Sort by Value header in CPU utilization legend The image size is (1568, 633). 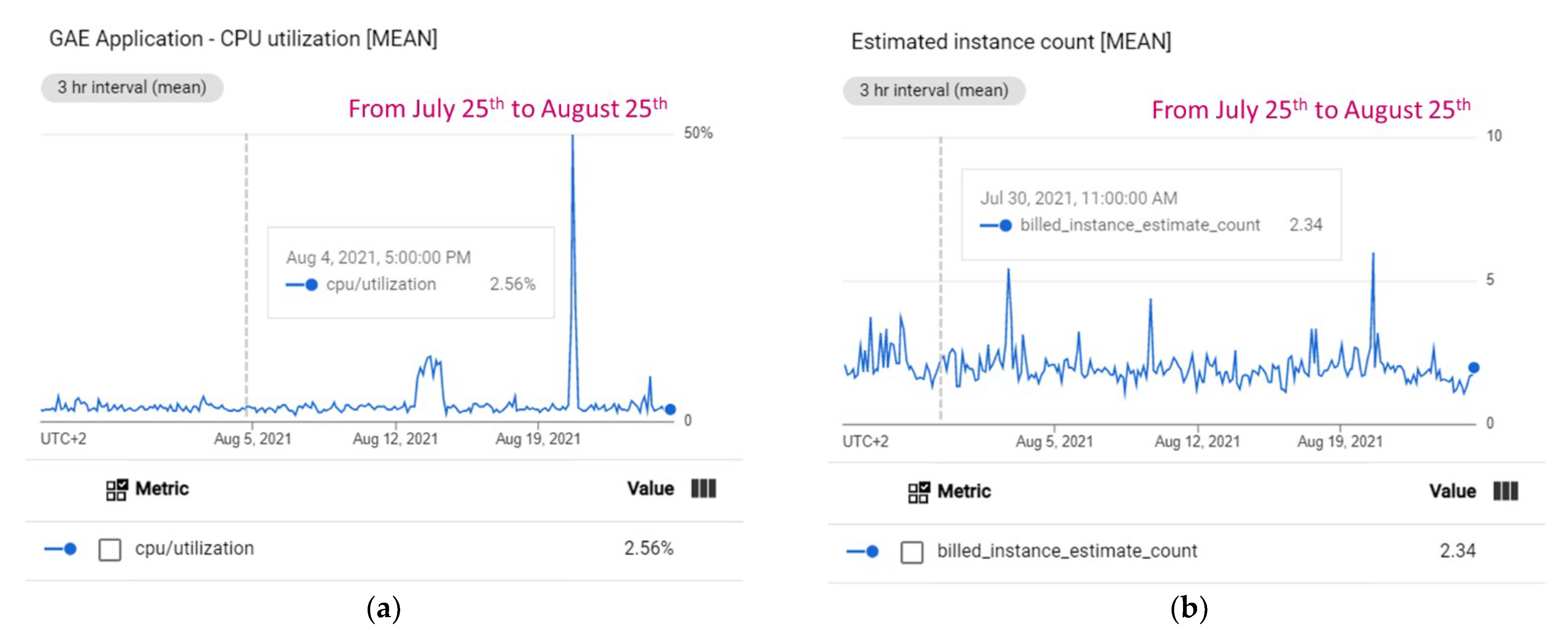[650, 488]
